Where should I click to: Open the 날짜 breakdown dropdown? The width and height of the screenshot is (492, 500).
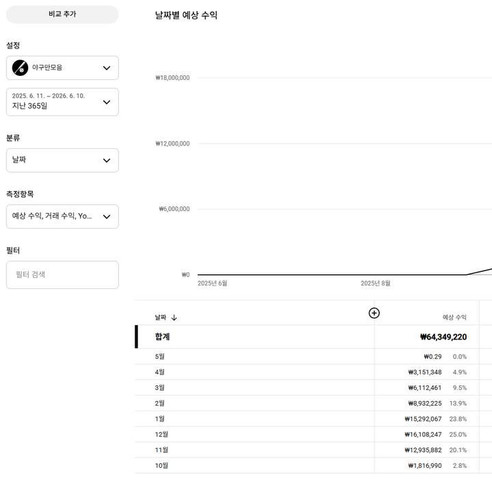(62, 160)
